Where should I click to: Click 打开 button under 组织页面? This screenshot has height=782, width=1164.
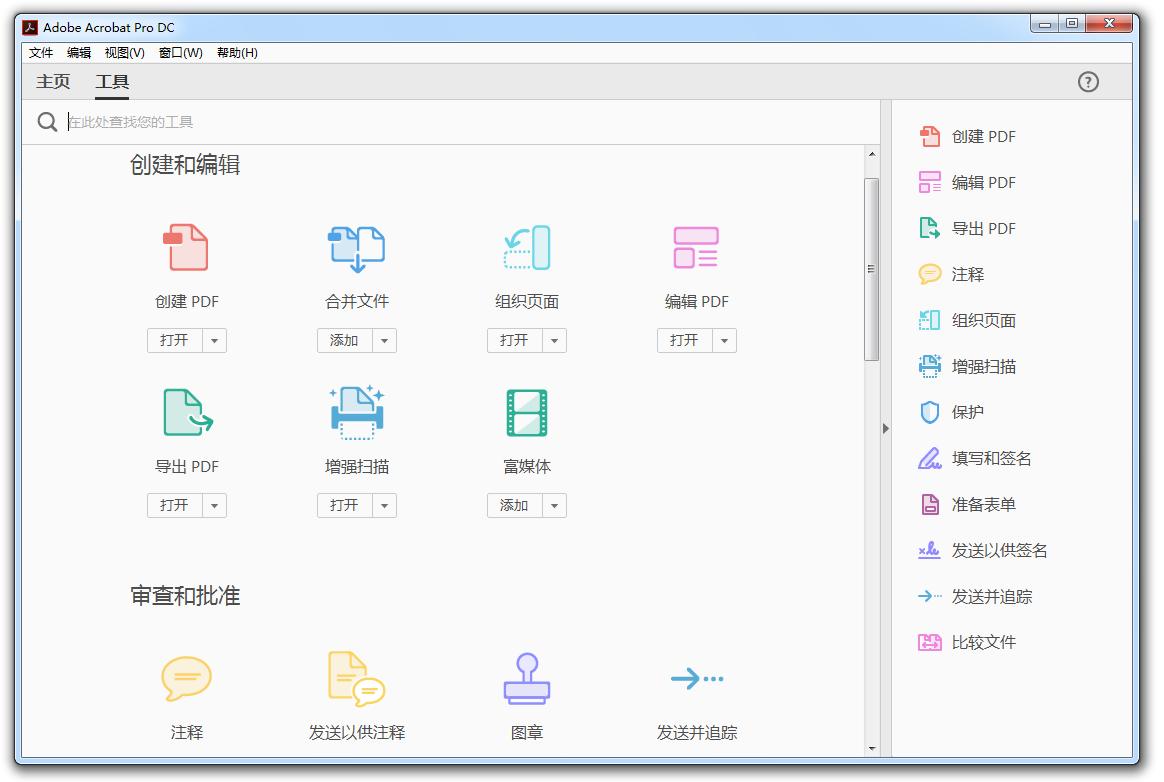pyautogui.click(x=515, y=341)
